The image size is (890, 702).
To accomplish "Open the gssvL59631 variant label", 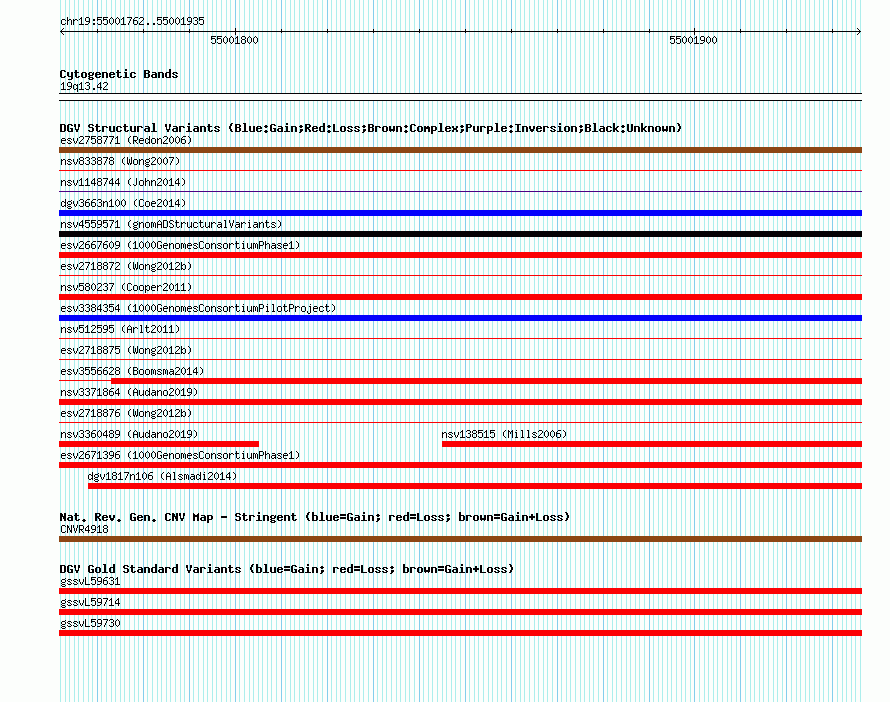I will click(90, 581).
